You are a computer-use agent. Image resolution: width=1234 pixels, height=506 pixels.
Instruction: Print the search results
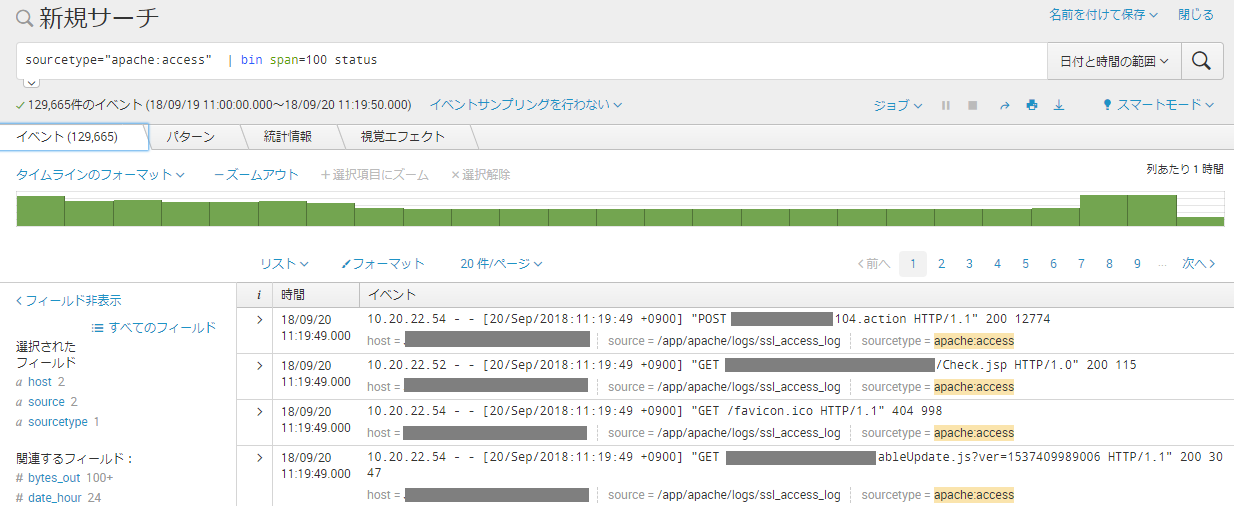click(x=1032, y=105)
